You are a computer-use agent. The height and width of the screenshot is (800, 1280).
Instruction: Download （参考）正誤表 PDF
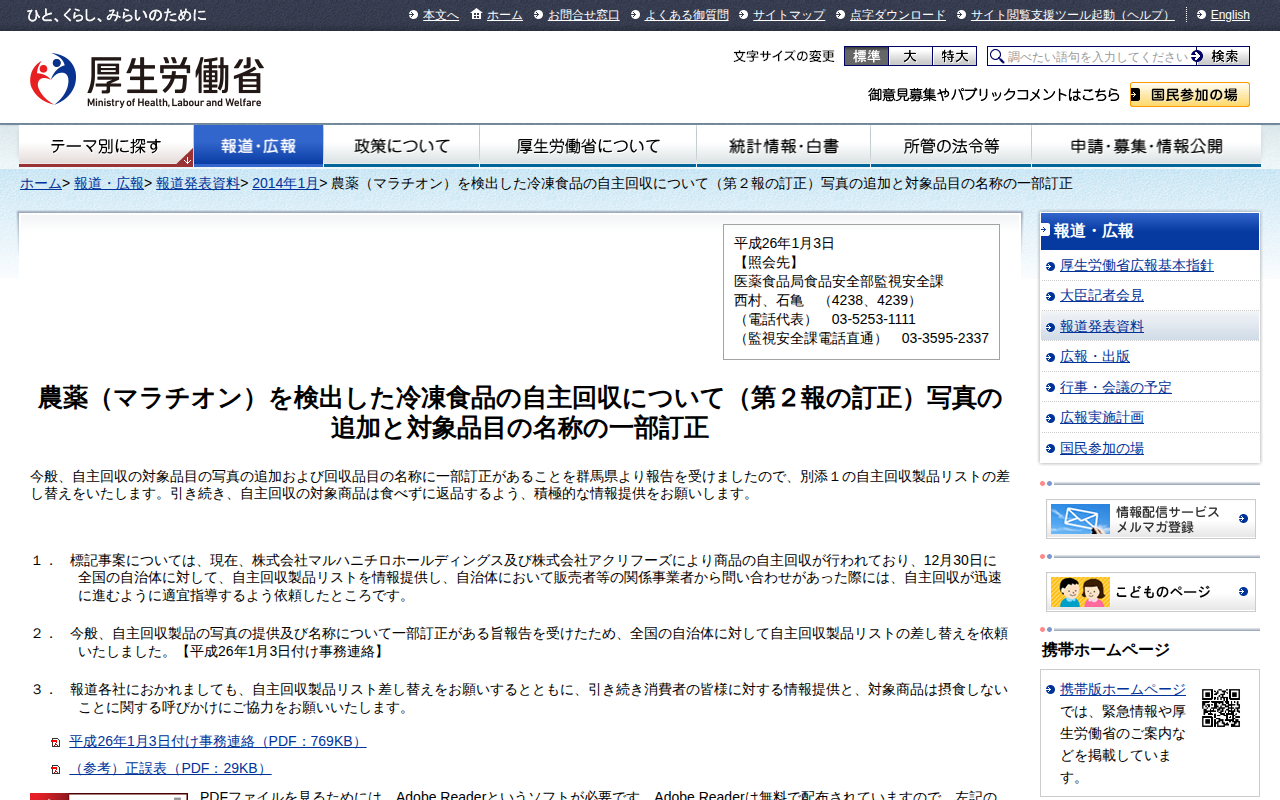pos(170,768)
